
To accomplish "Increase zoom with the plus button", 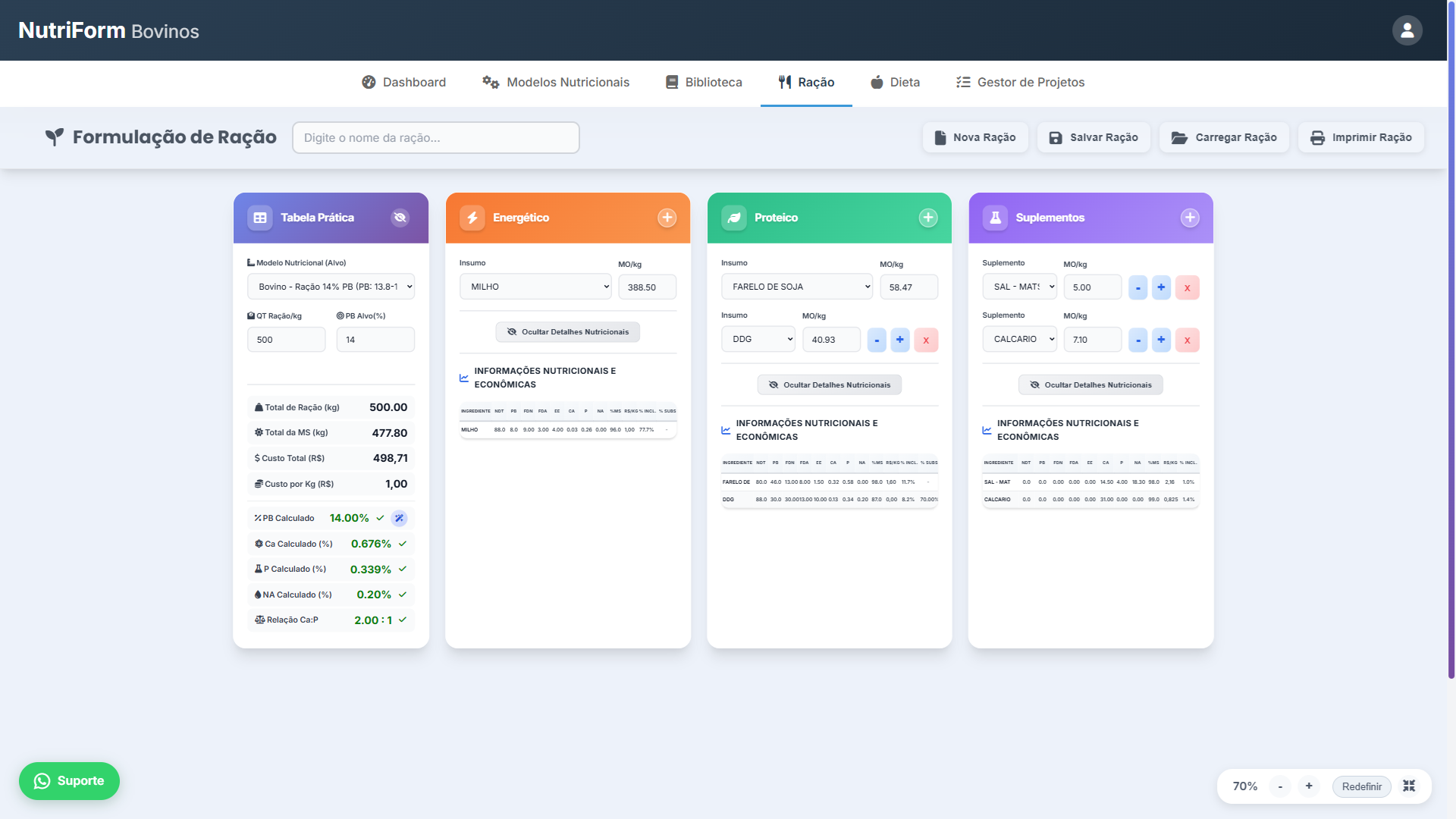I will pyautogui.click(x=1309, y=786).
